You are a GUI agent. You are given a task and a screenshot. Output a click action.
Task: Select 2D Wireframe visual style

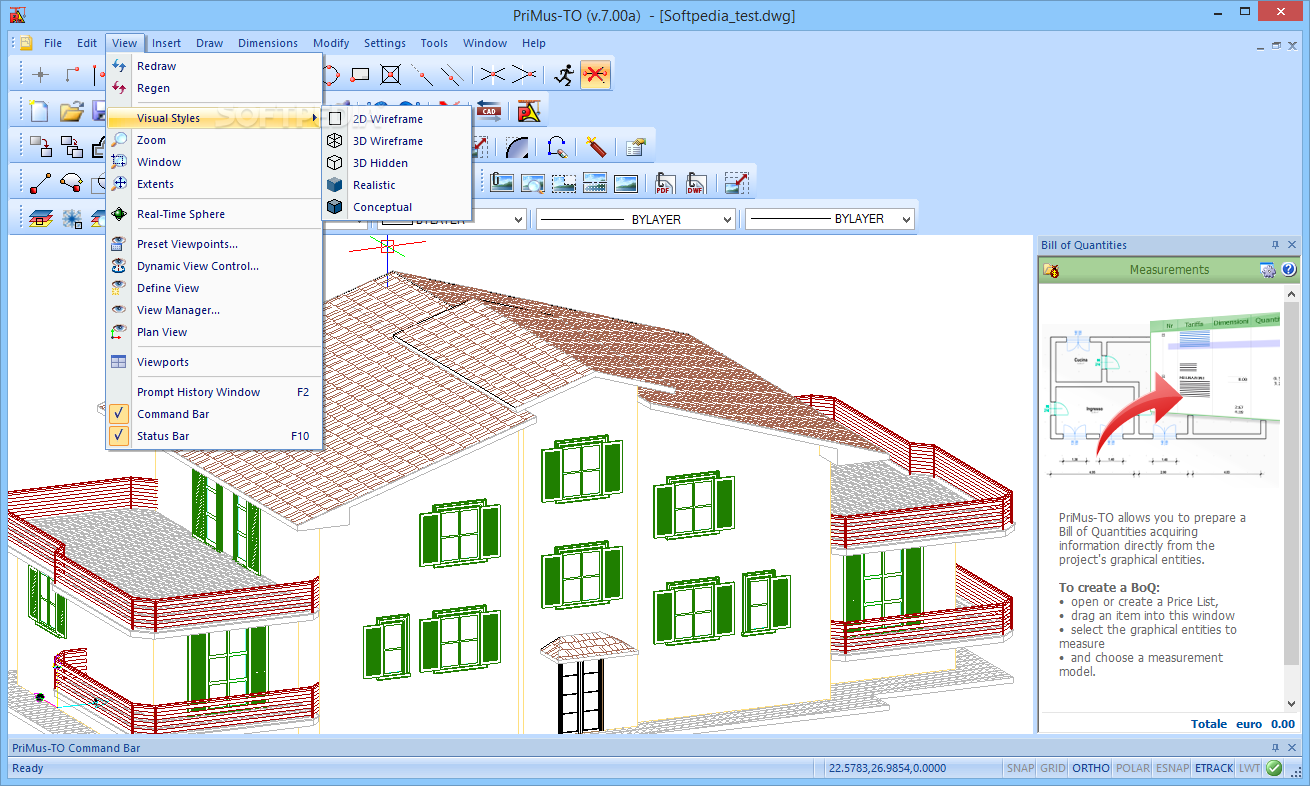click(396, 119)
